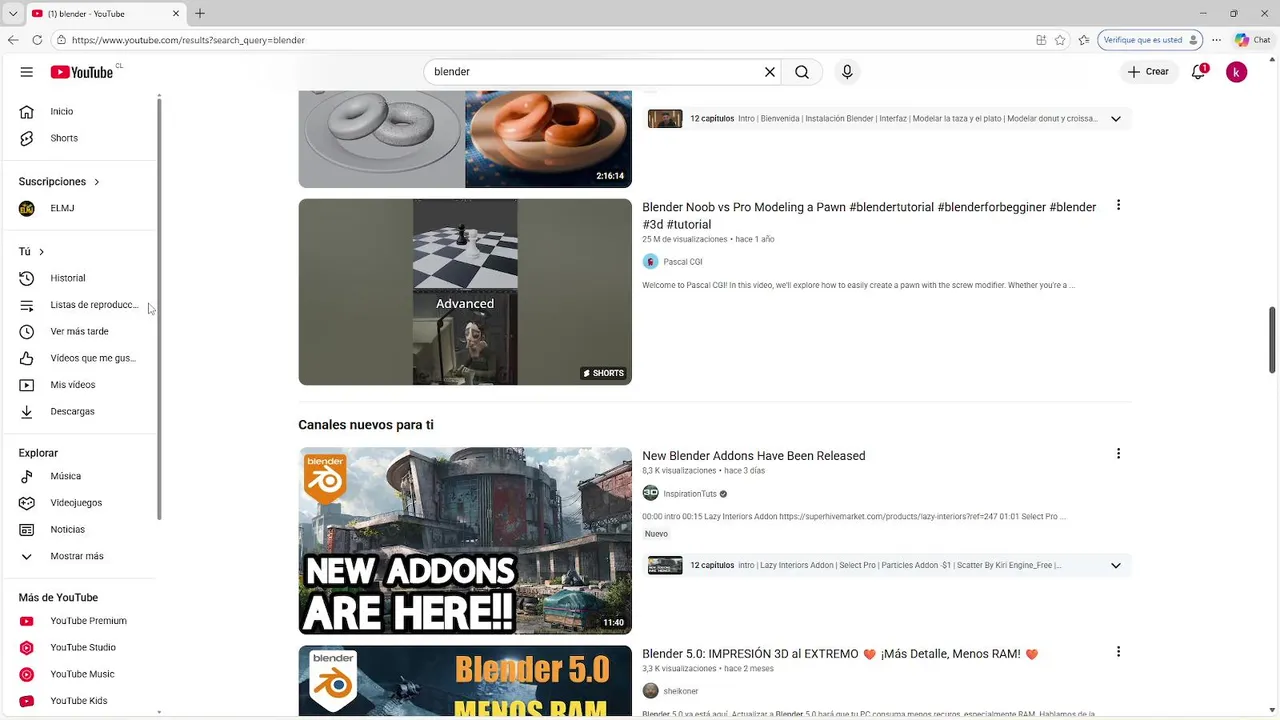The height and width of the screenshot is (720, 1280).
Task: Click the Crear button
Action: tap(1148, 72)
